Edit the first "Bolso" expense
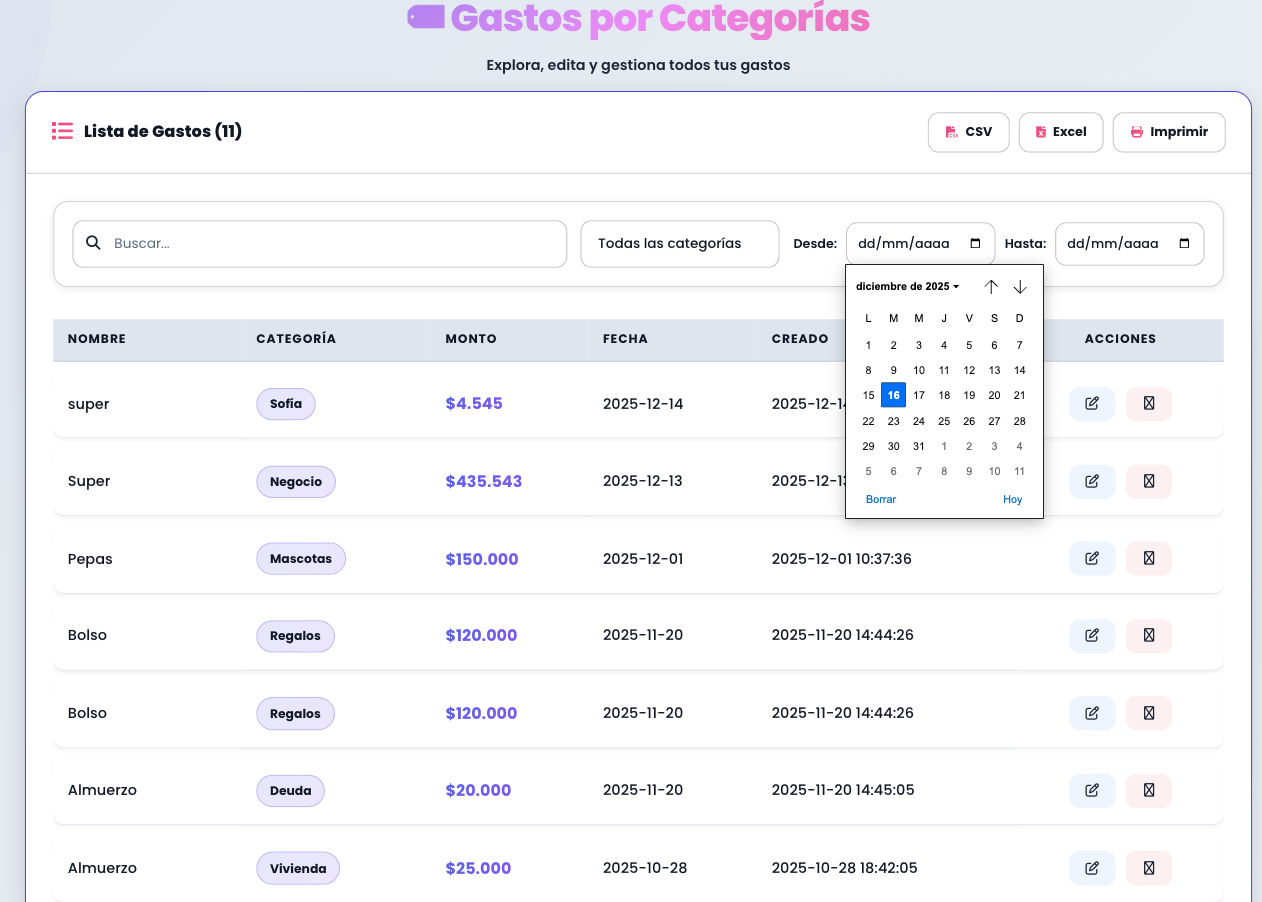 [1091, 635]
